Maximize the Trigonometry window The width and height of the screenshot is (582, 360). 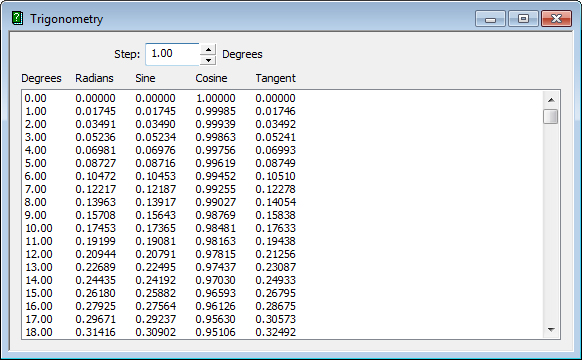coord(523,19)
